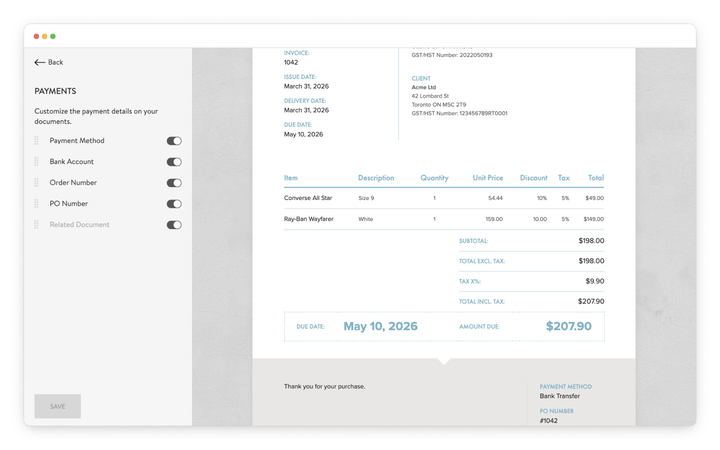
Task: Click address line 42 Lombard St
Action: point(430,96)
